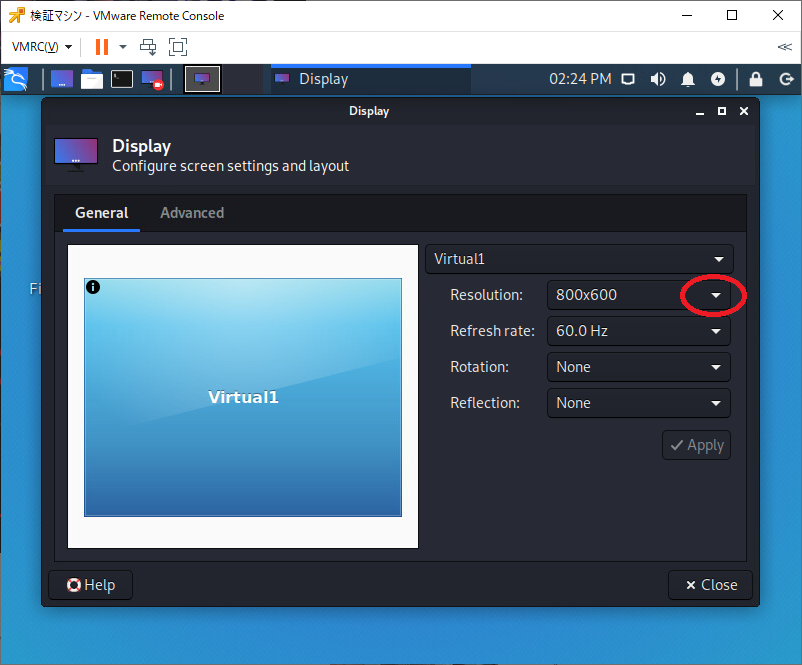Click the orange pause VM button

102,47
